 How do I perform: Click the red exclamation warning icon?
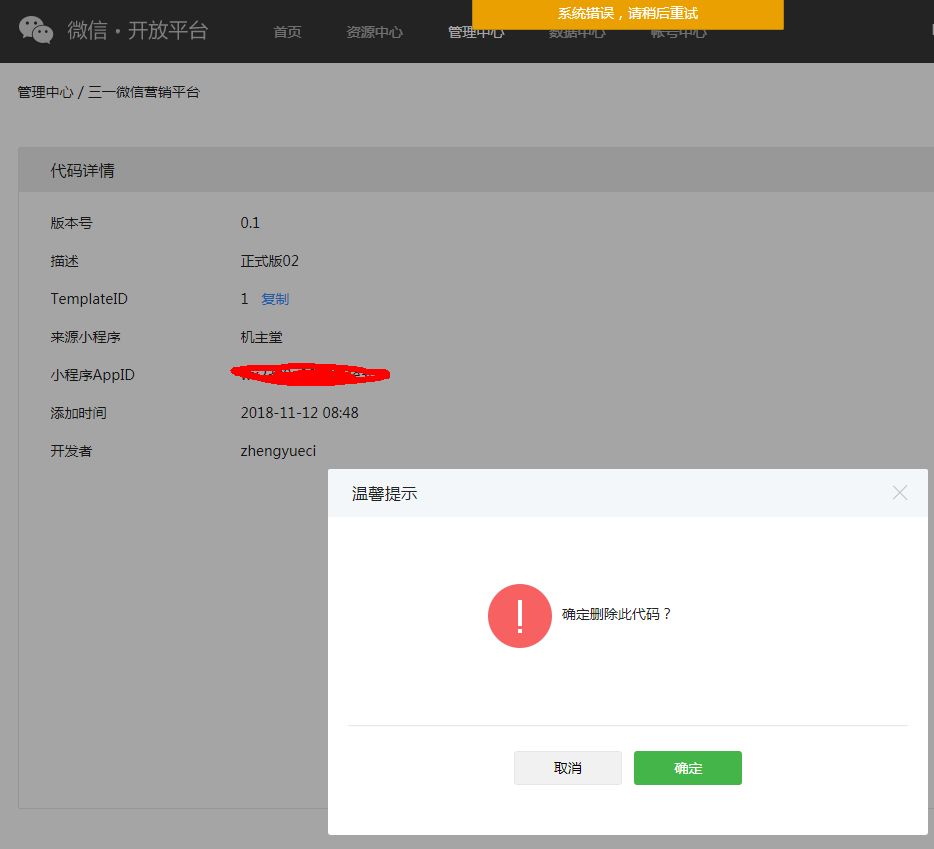519,615
